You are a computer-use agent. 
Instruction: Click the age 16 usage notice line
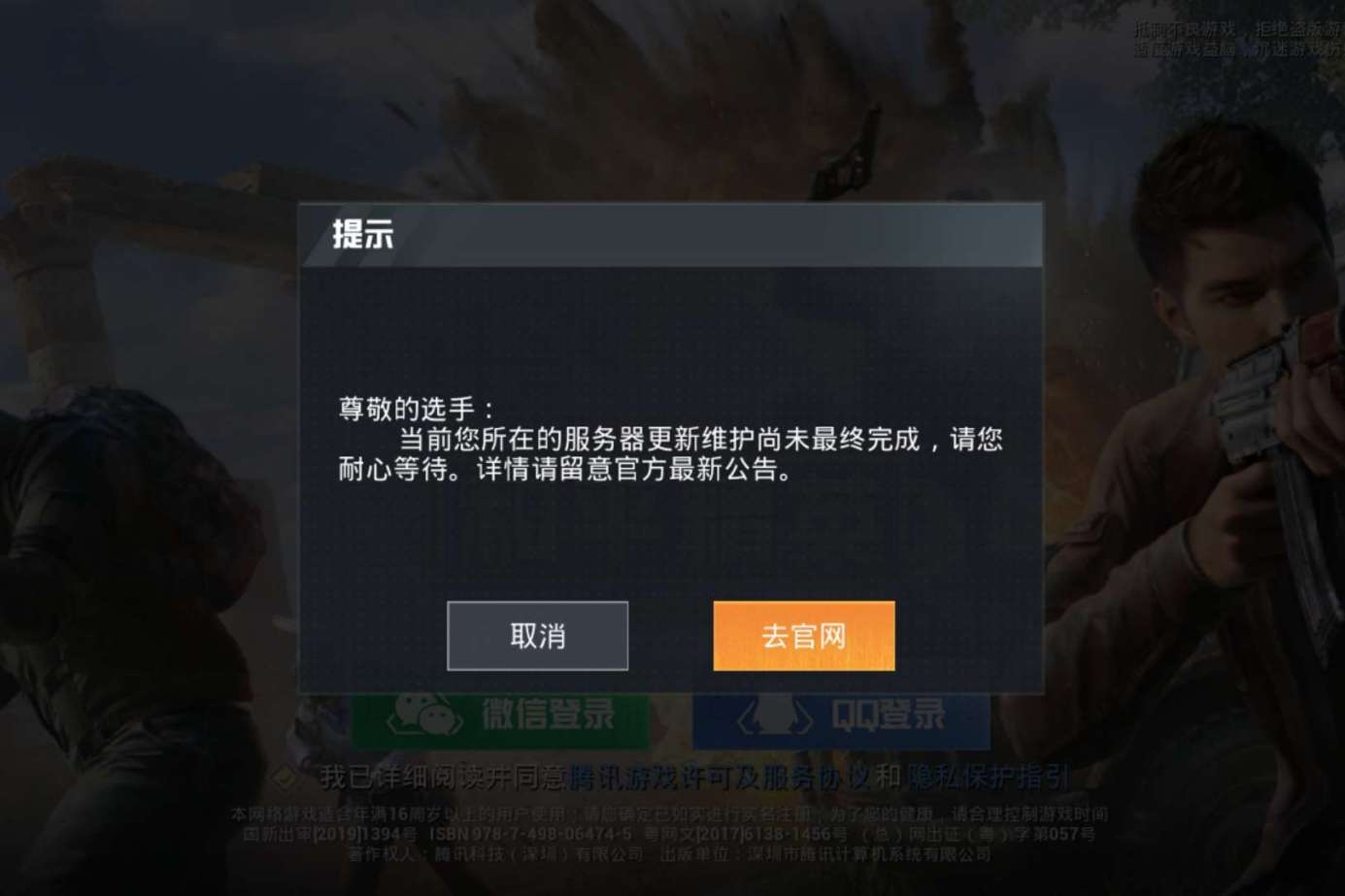coord(669,814)
